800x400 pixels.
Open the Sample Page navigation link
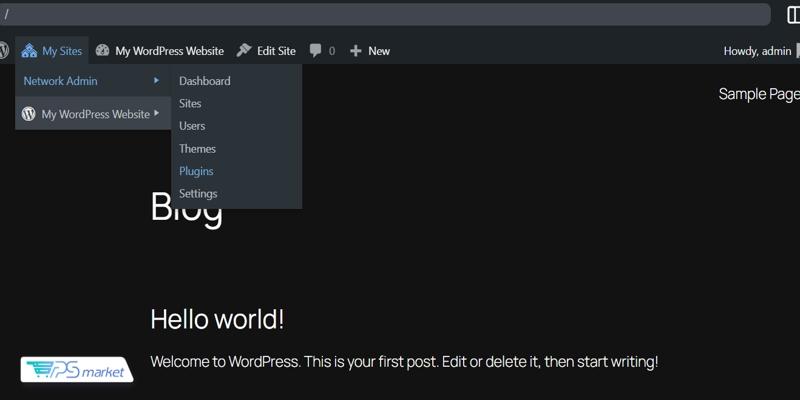(758, 94)
